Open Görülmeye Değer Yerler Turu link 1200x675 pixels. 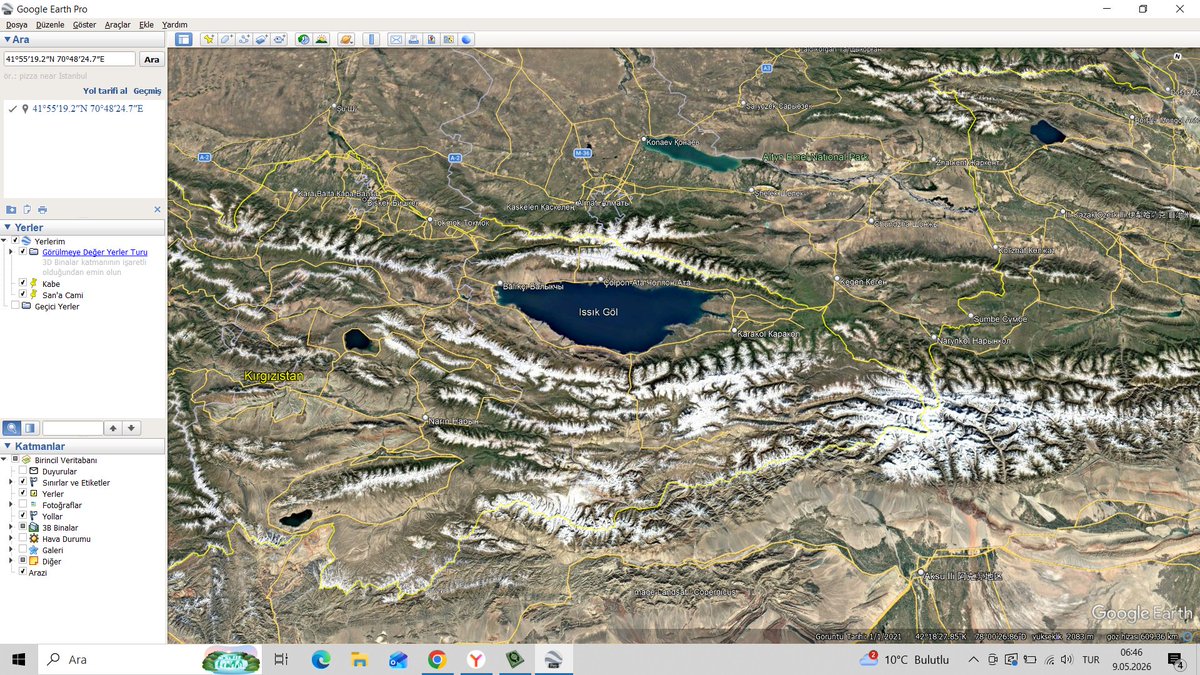tap(95, 252)
